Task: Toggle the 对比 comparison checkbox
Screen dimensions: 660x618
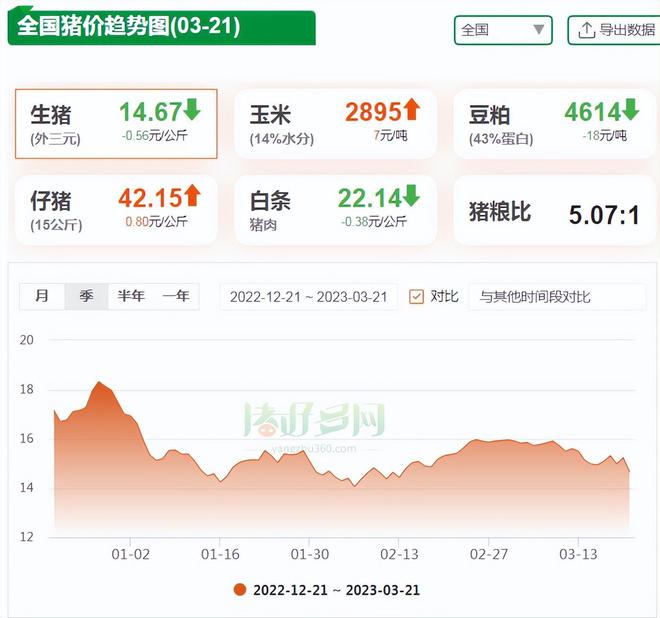Action: (417, 297)
